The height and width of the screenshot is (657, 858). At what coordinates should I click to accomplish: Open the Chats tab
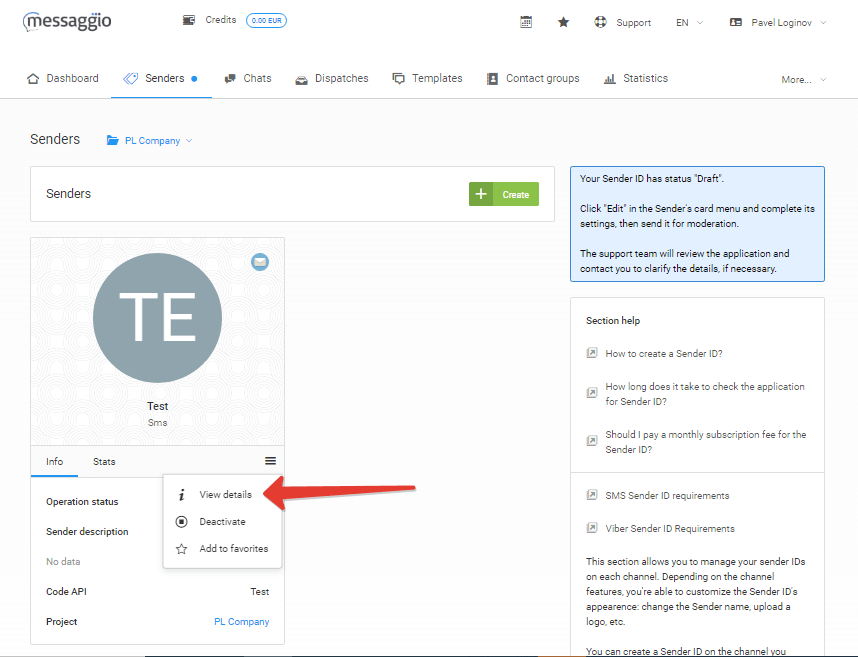coord(248,78)
